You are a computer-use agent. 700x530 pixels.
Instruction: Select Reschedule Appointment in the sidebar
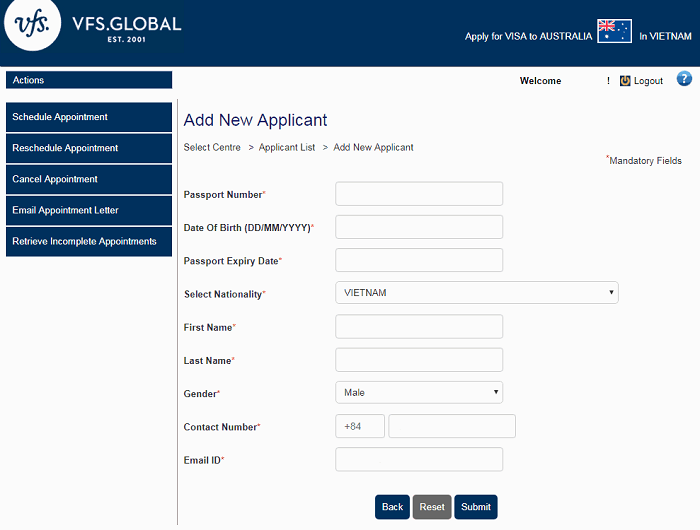89,148
